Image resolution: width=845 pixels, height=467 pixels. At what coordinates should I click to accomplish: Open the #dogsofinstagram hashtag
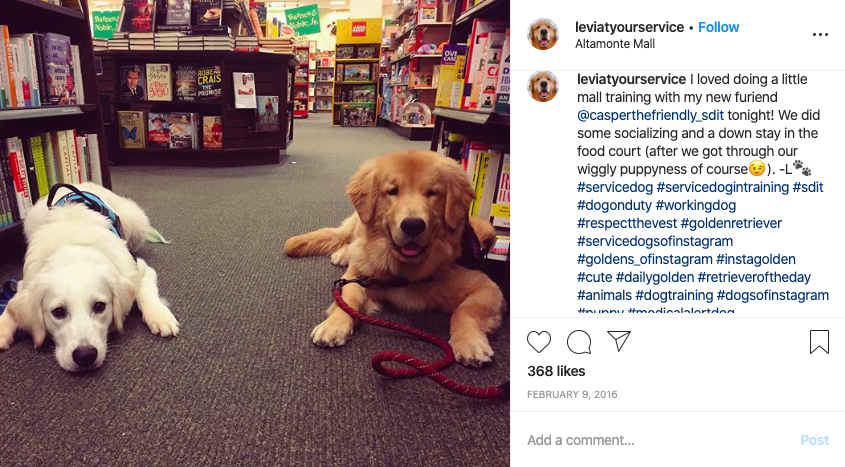point(772,295)
